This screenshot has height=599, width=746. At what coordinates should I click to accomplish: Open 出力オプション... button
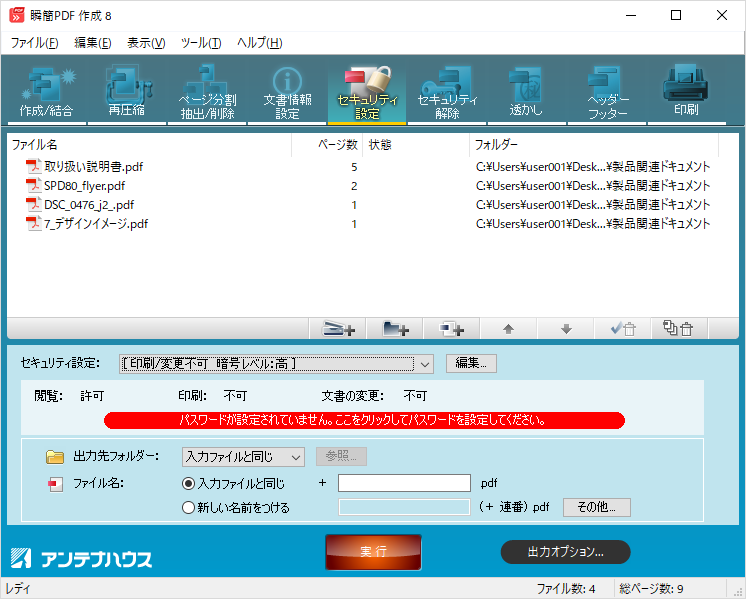tap(565, 552)
